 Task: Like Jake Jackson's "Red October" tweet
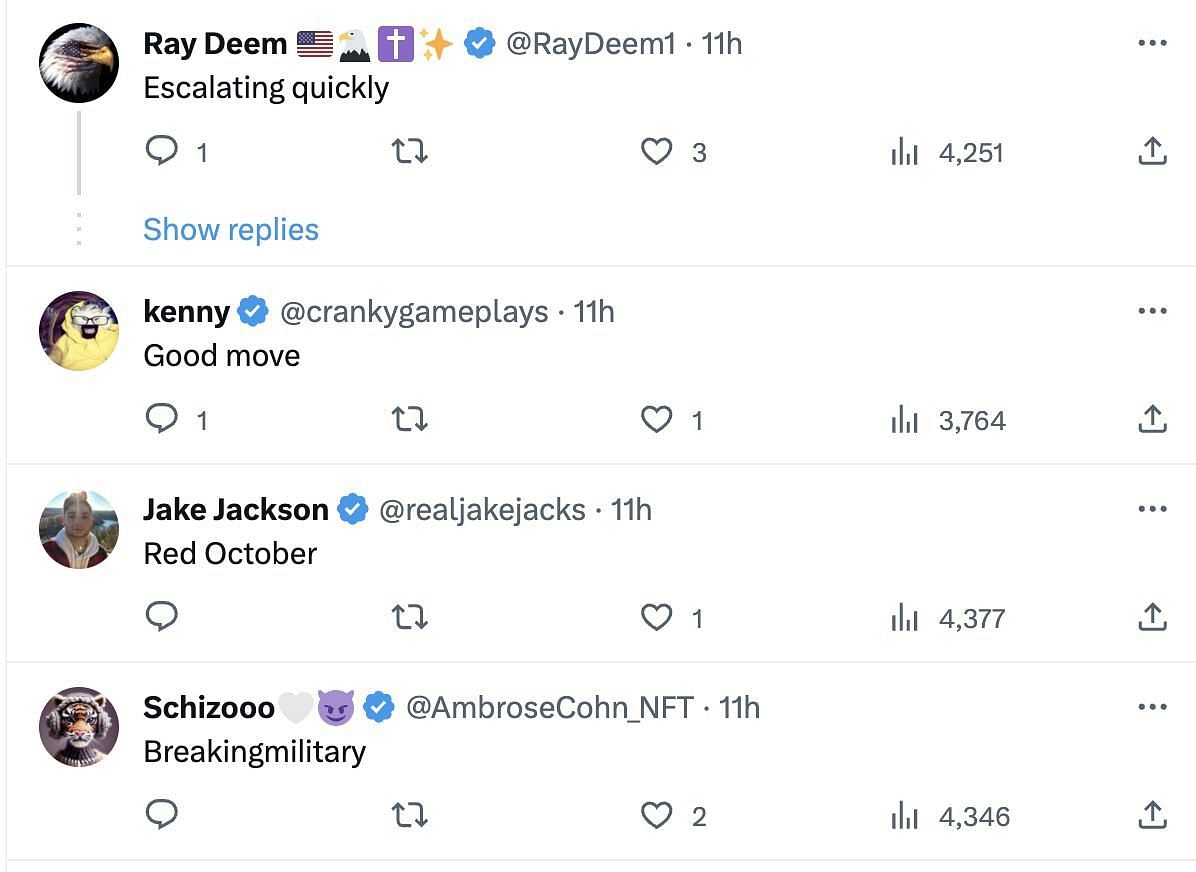point(656,618)
